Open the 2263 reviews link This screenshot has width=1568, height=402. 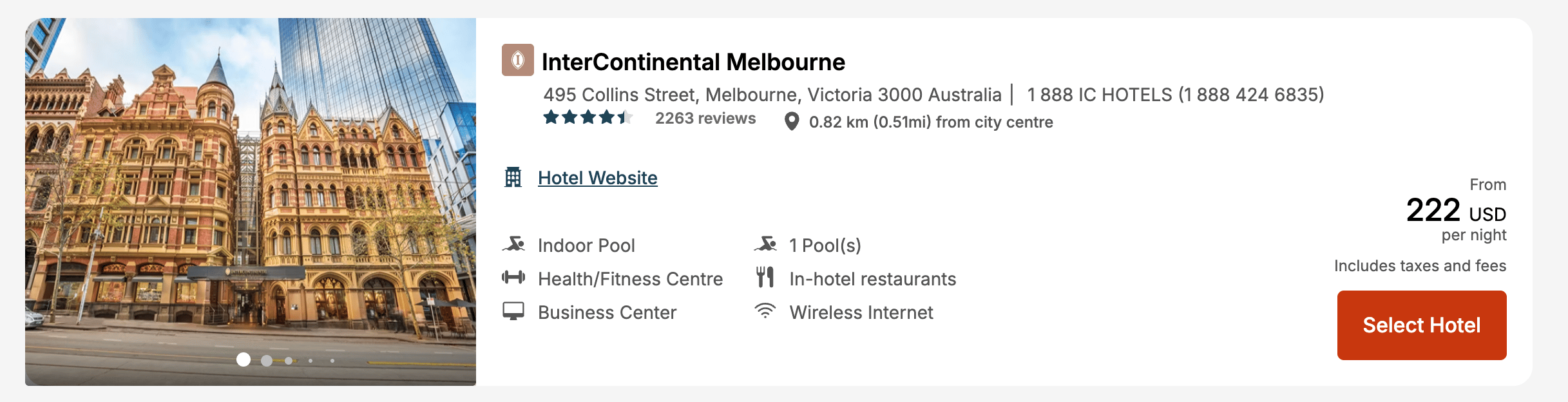pos(705,119)
